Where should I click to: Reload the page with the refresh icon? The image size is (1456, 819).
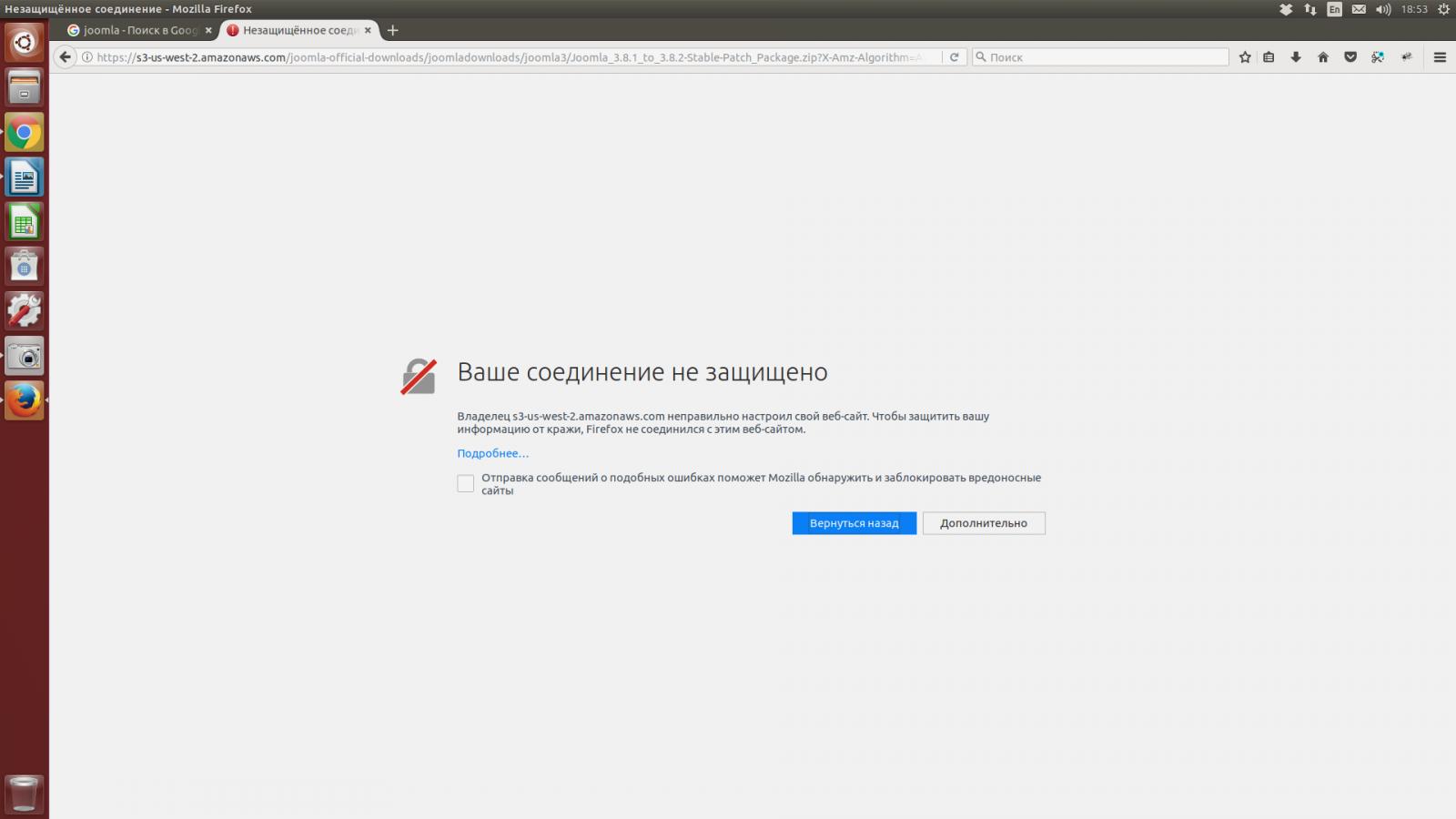tap(955, 56)
